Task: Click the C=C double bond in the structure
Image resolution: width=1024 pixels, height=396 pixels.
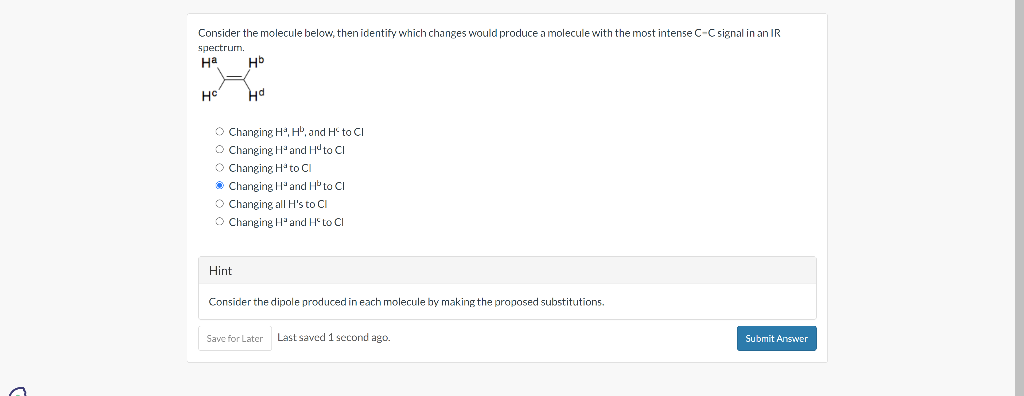Action: 232,80
